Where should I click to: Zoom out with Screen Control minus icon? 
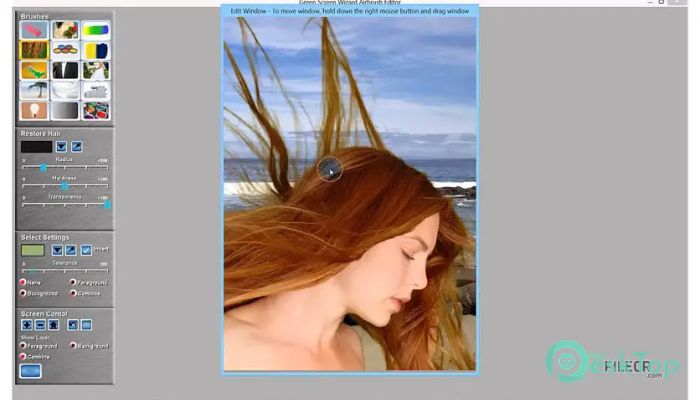click(40, 325)
